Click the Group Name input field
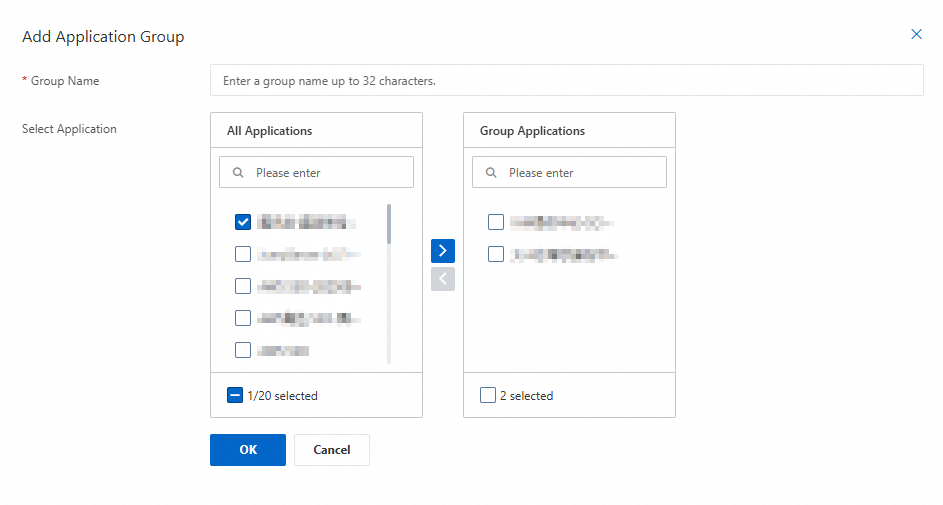The height and width of the screenshot is (505, 943). pos(566,81)
